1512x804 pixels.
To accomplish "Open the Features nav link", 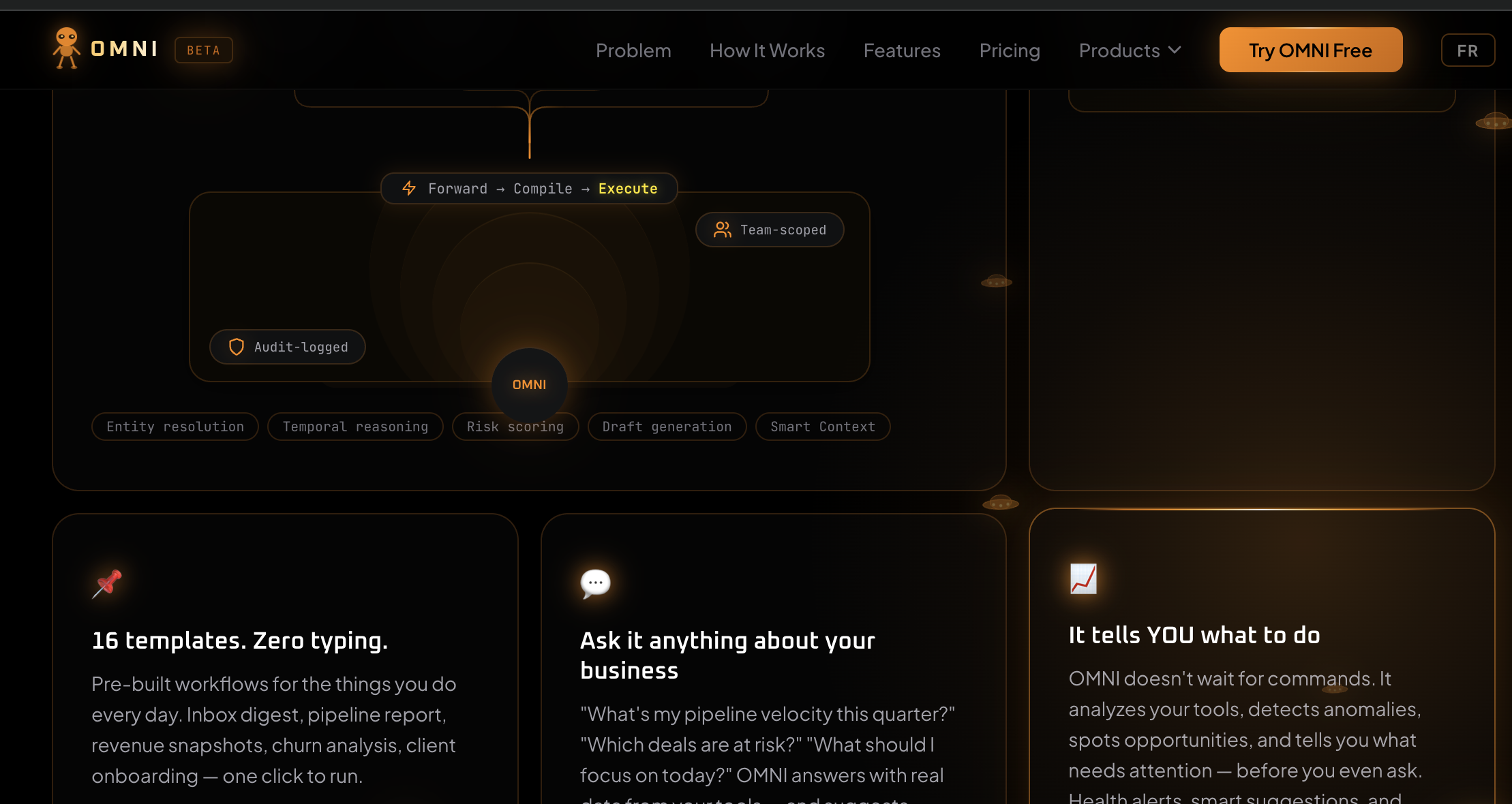I will 902,50.
